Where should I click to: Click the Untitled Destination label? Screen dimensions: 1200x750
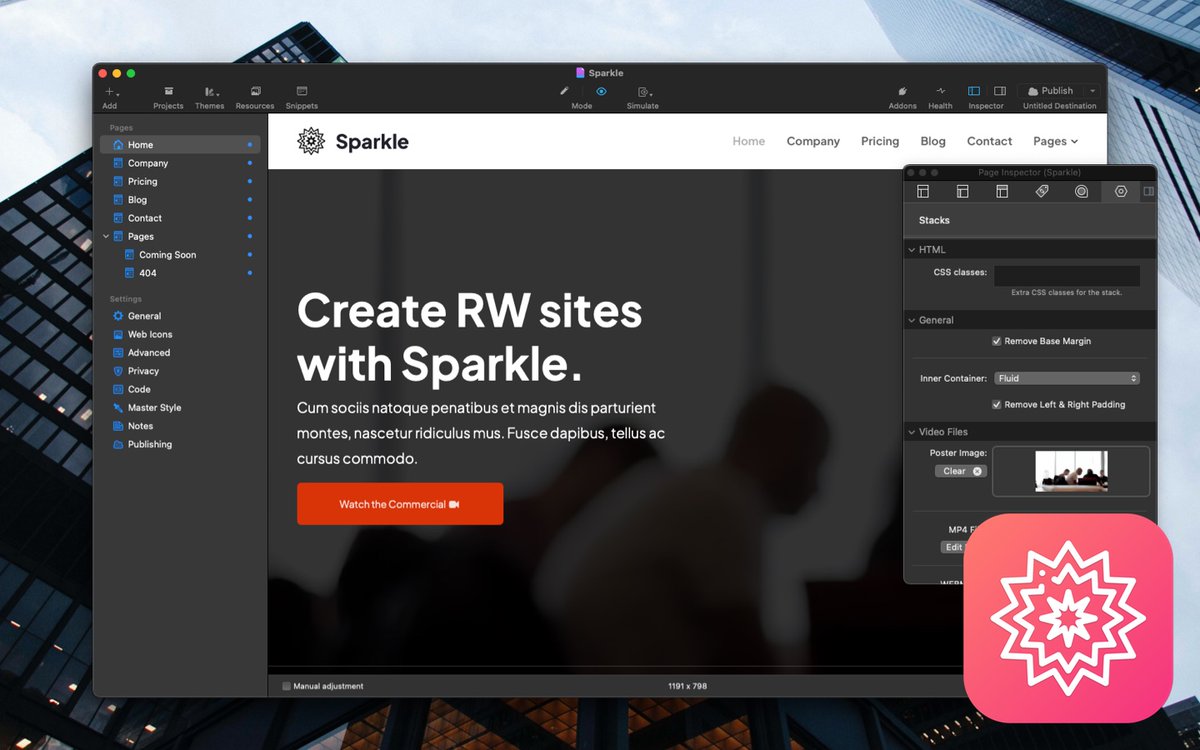[1059, 106]
